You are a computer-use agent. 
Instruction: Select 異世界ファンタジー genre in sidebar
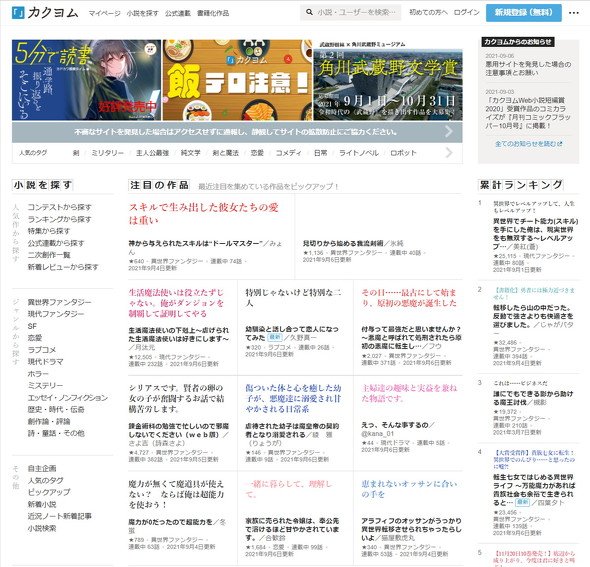pos(59,302)
